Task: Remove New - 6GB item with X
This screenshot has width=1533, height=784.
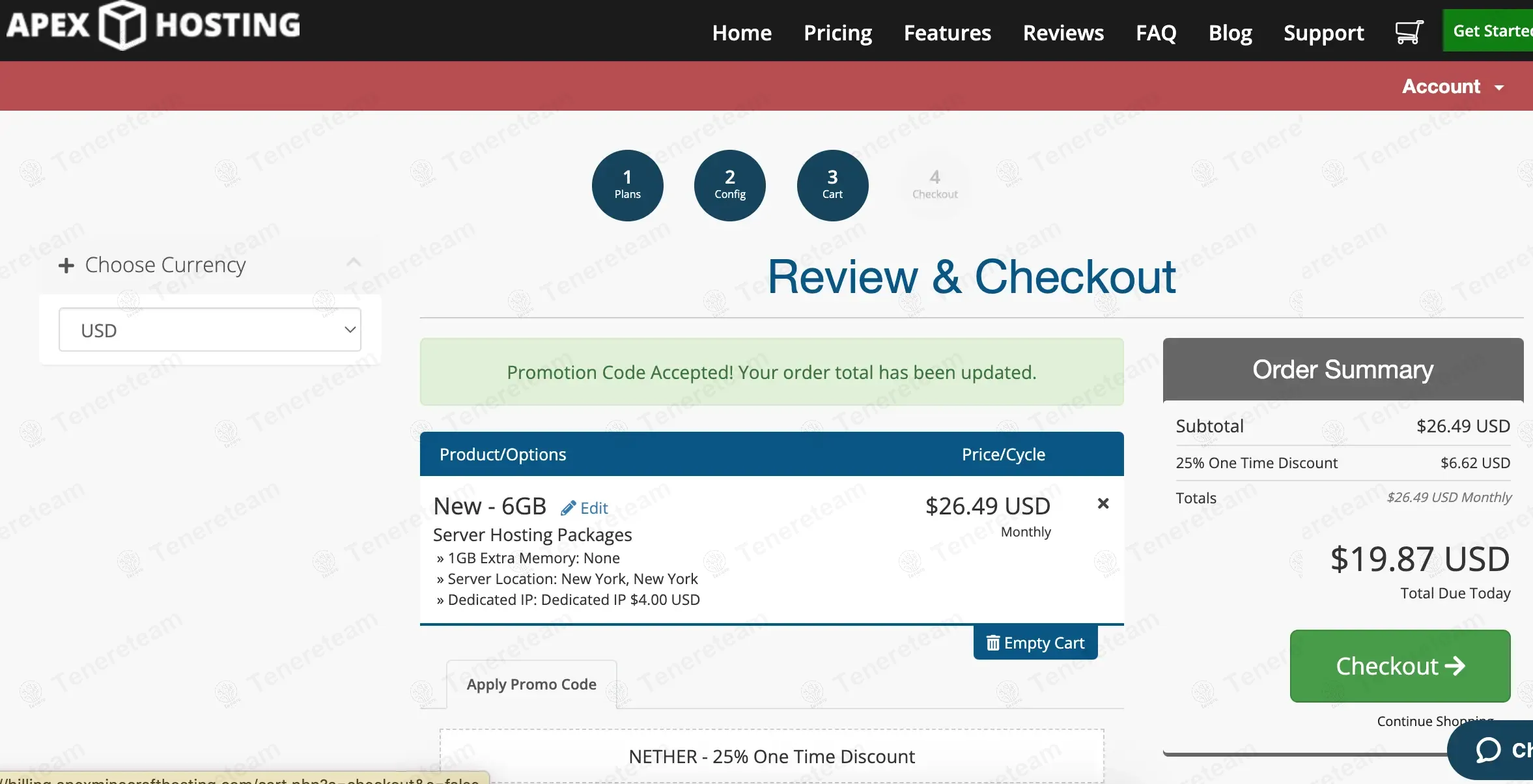Action: (x=1103, y=503)
